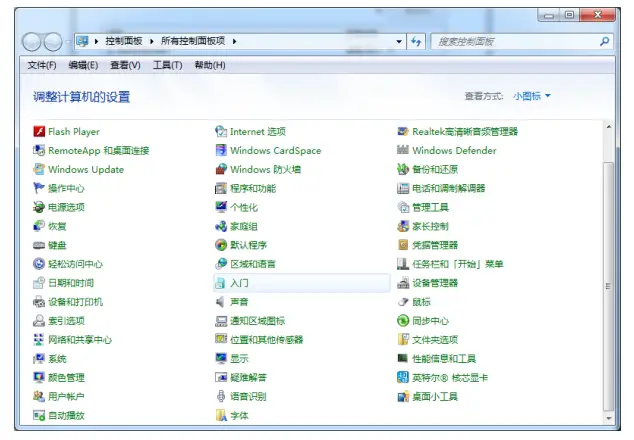Open the 通知区域图标 link
The height and width of the screenshot is (440, 634).
point(258,321)
